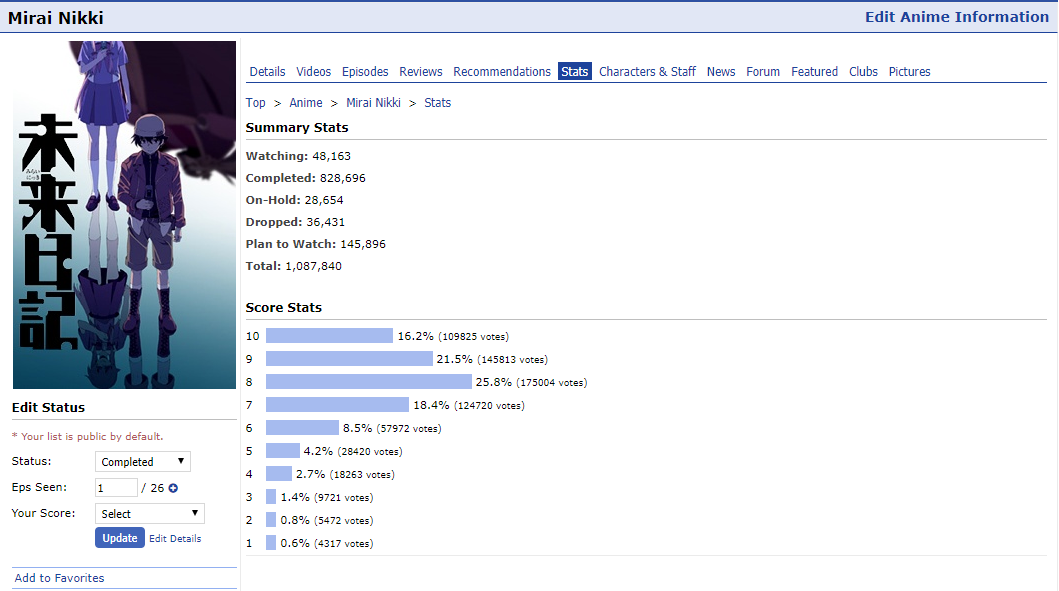1059x591 pixels.
Task: Click the 'Score Stats' heading
Action: [x=284, y=307]
